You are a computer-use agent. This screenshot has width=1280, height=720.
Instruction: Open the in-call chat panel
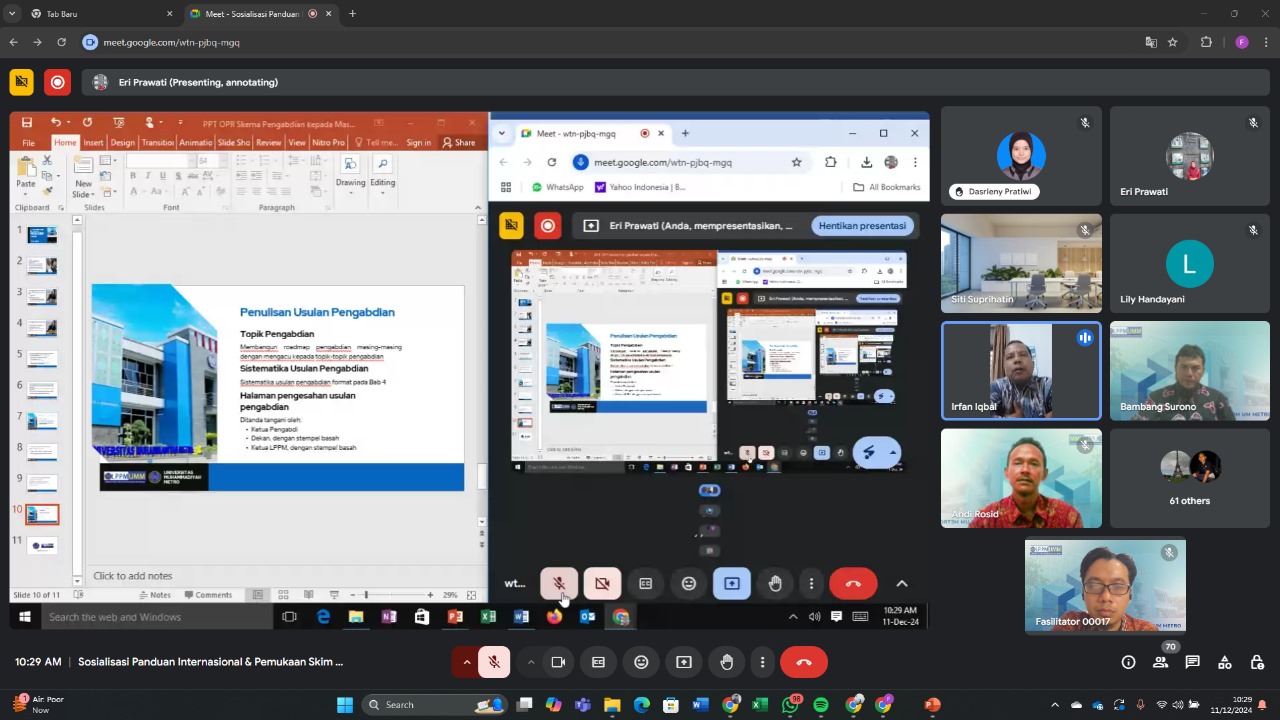tap(1192, 662)
